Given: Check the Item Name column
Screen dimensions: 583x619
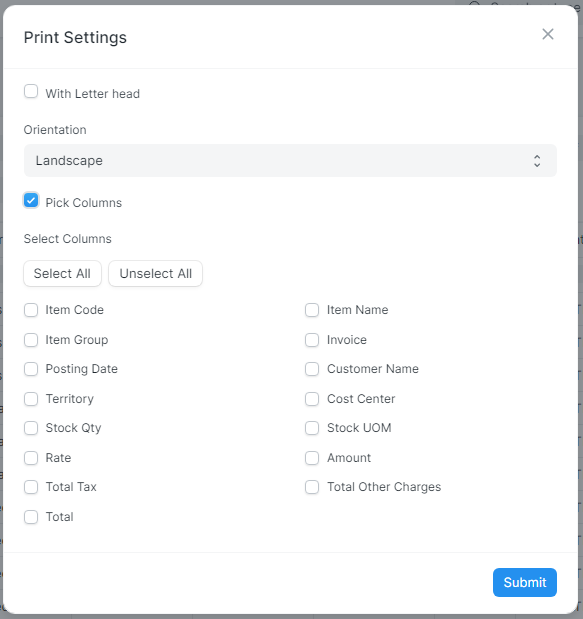Looking at the screenshot, I should click(312, 310).
